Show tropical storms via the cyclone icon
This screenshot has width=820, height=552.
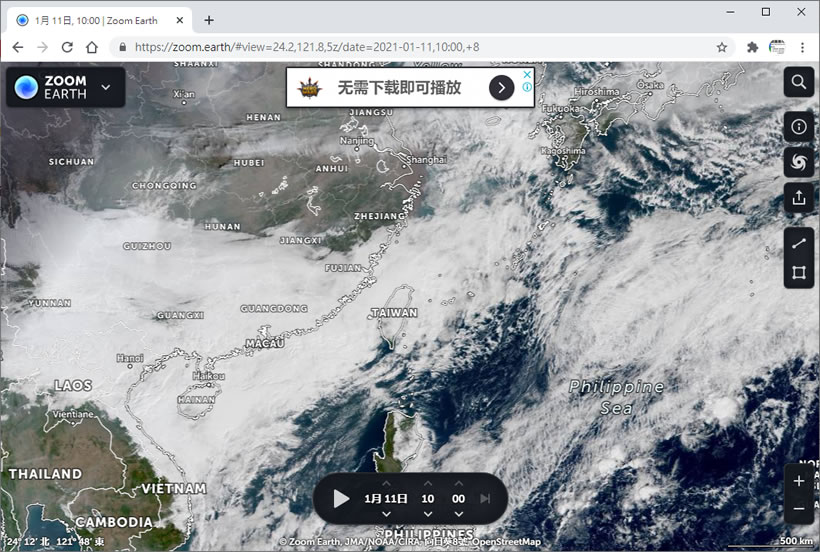[799, 162]
